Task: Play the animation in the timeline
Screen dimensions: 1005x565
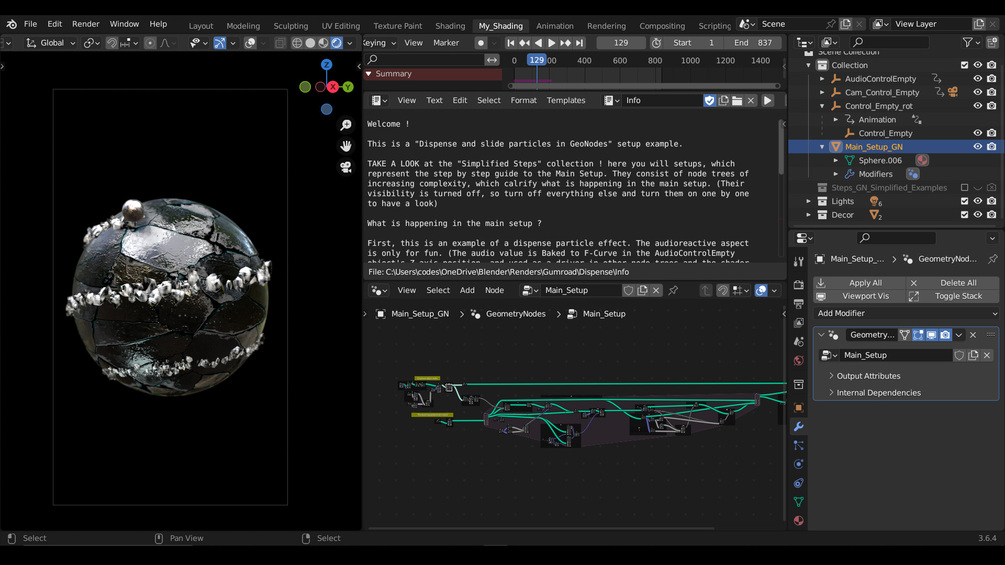Action: [x=551, y=43]
